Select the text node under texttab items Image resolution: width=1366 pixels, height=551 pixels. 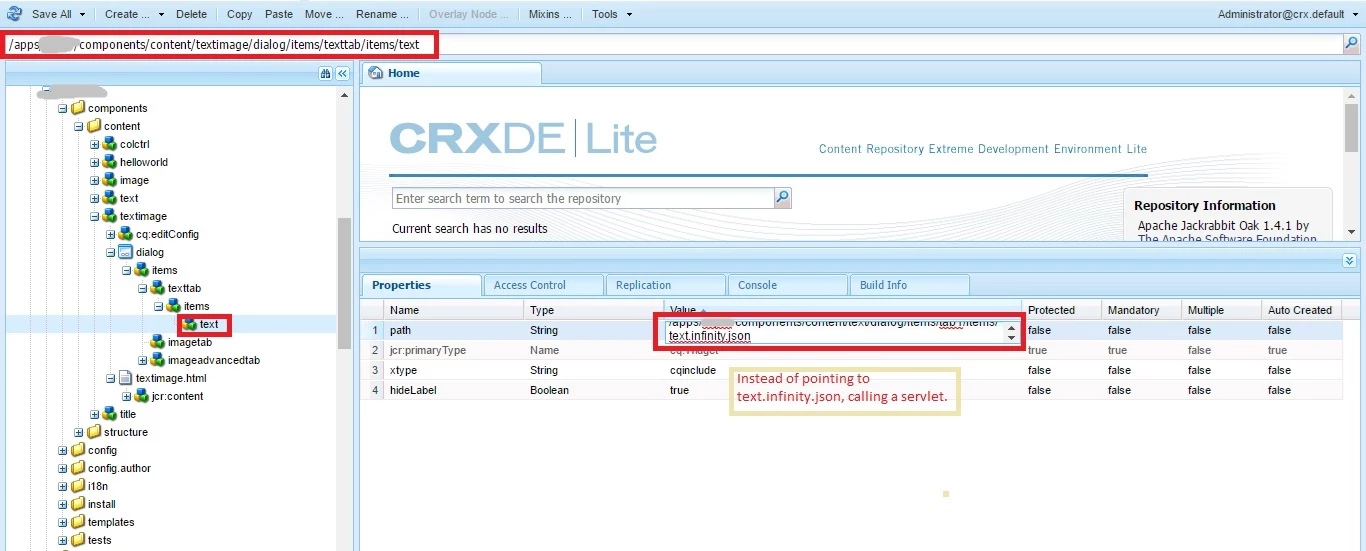(x=208, y=324)
